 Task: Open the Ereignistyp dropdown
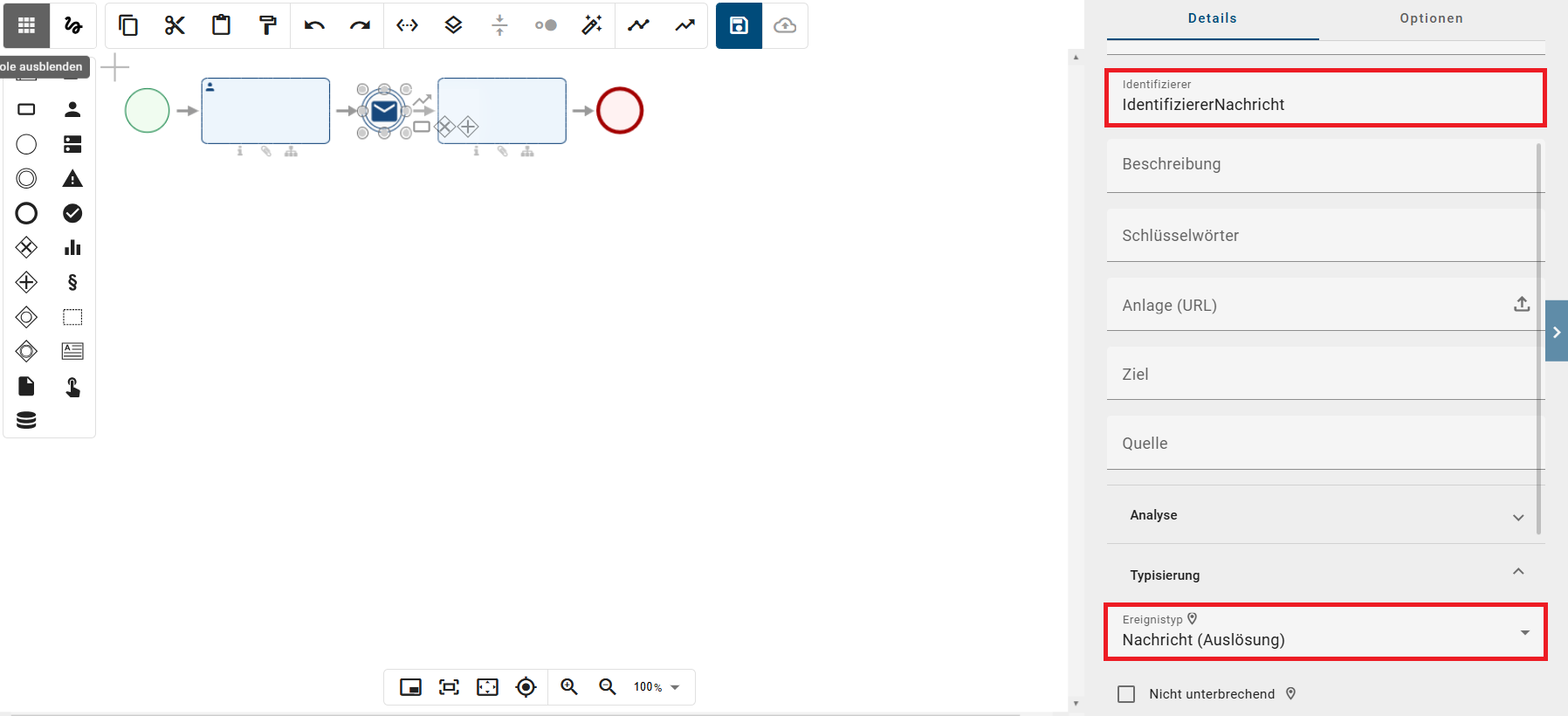[x=1325, y=631]
